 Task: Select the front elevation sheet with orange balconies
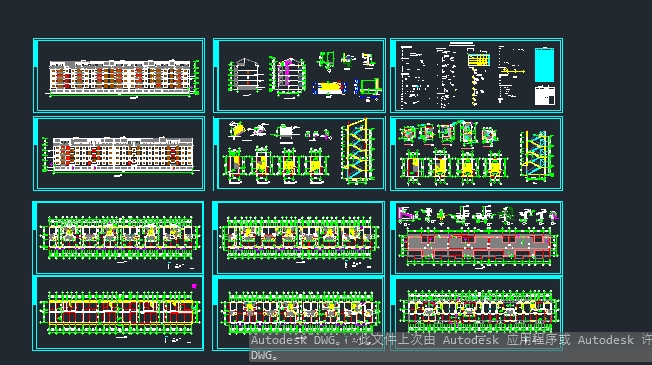(x=119, y=75)
